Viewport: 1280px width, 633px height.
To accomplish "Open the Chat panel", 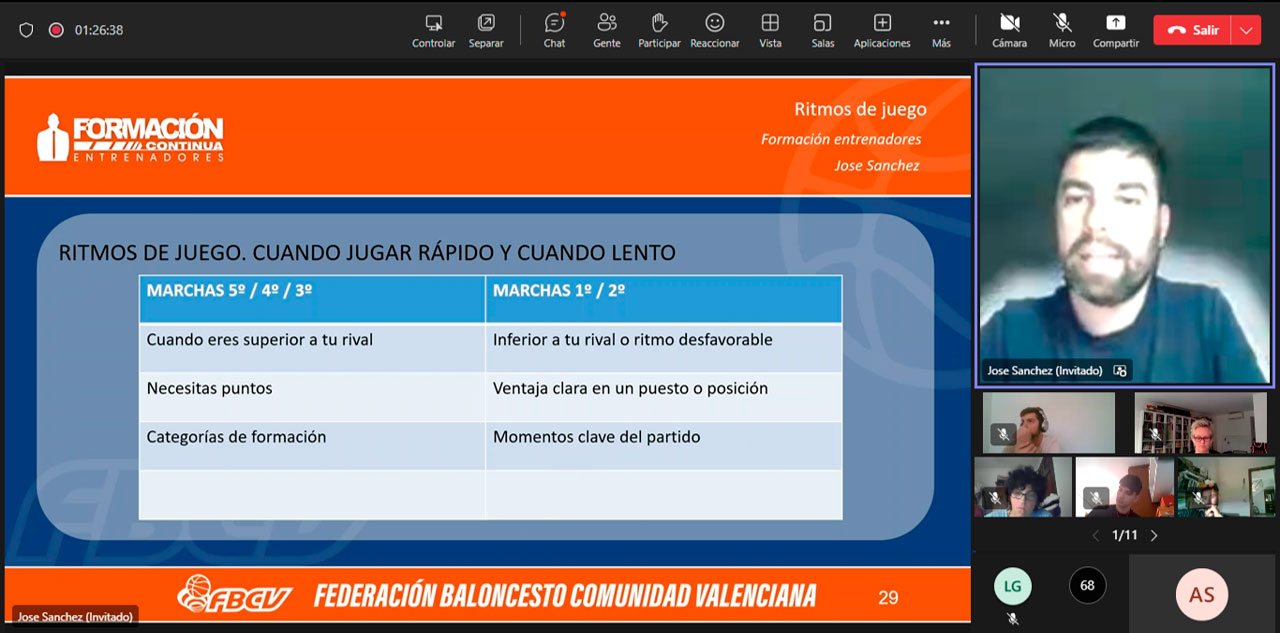I will [554, 30].
